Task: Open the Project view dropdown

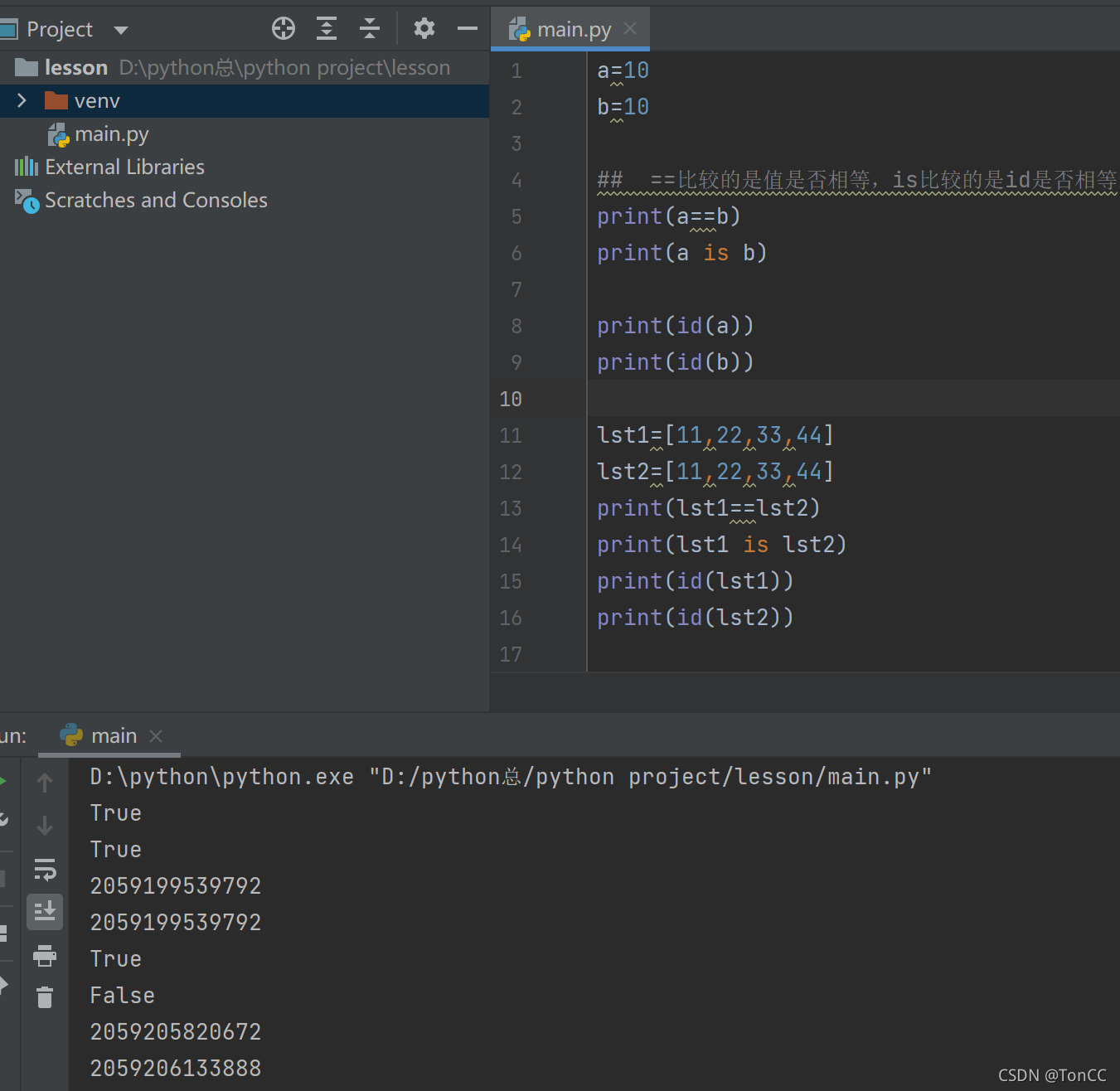Action: tap(121, 30)
